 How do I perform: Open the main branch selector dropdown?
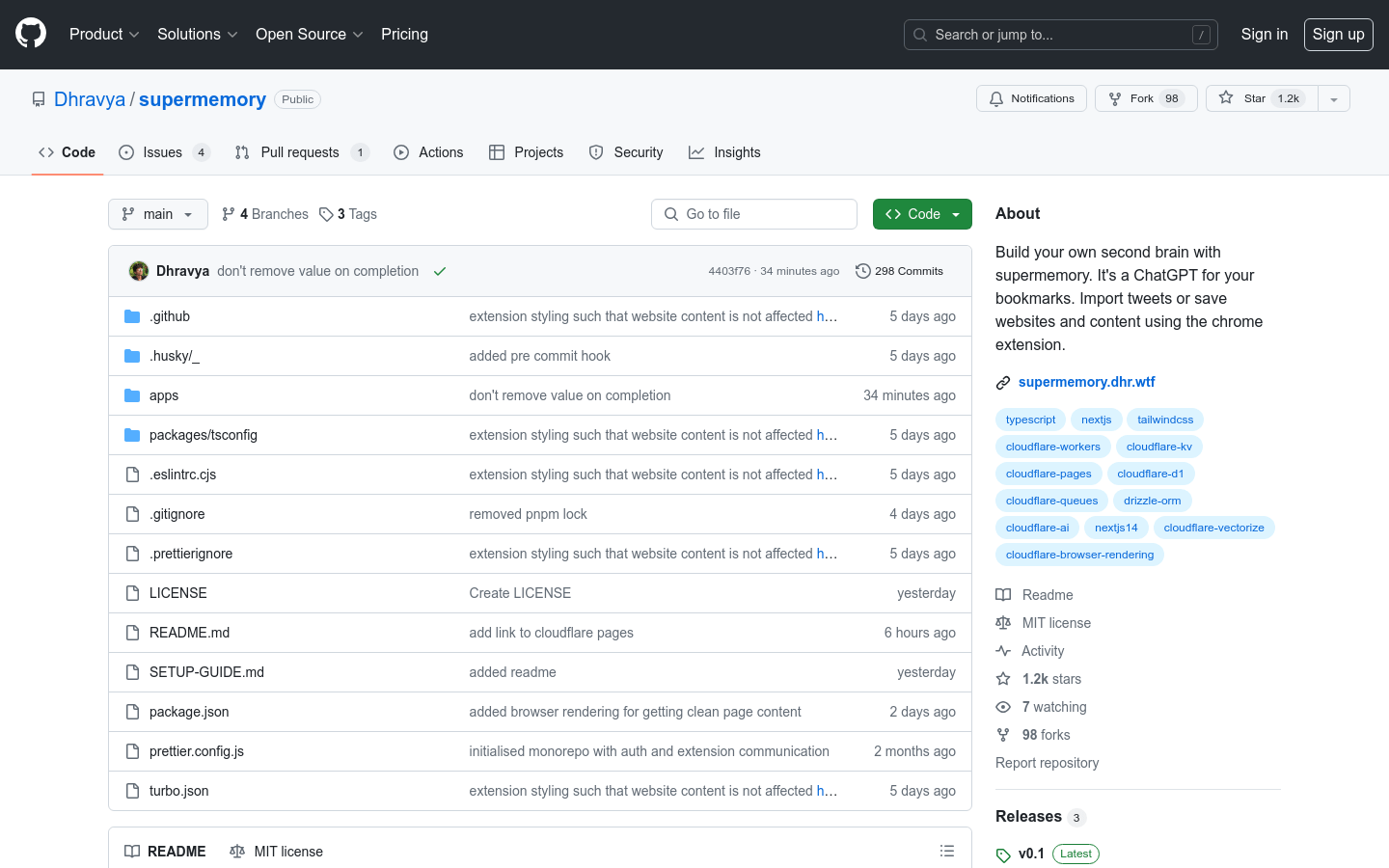click(x=158, y=214)
